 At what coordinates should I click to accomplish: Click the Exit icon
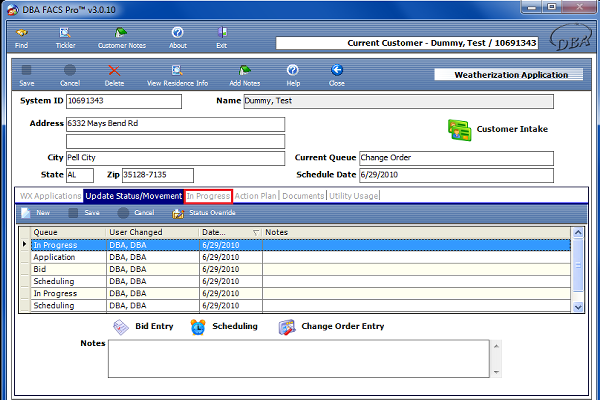click(x=222, y=33)
